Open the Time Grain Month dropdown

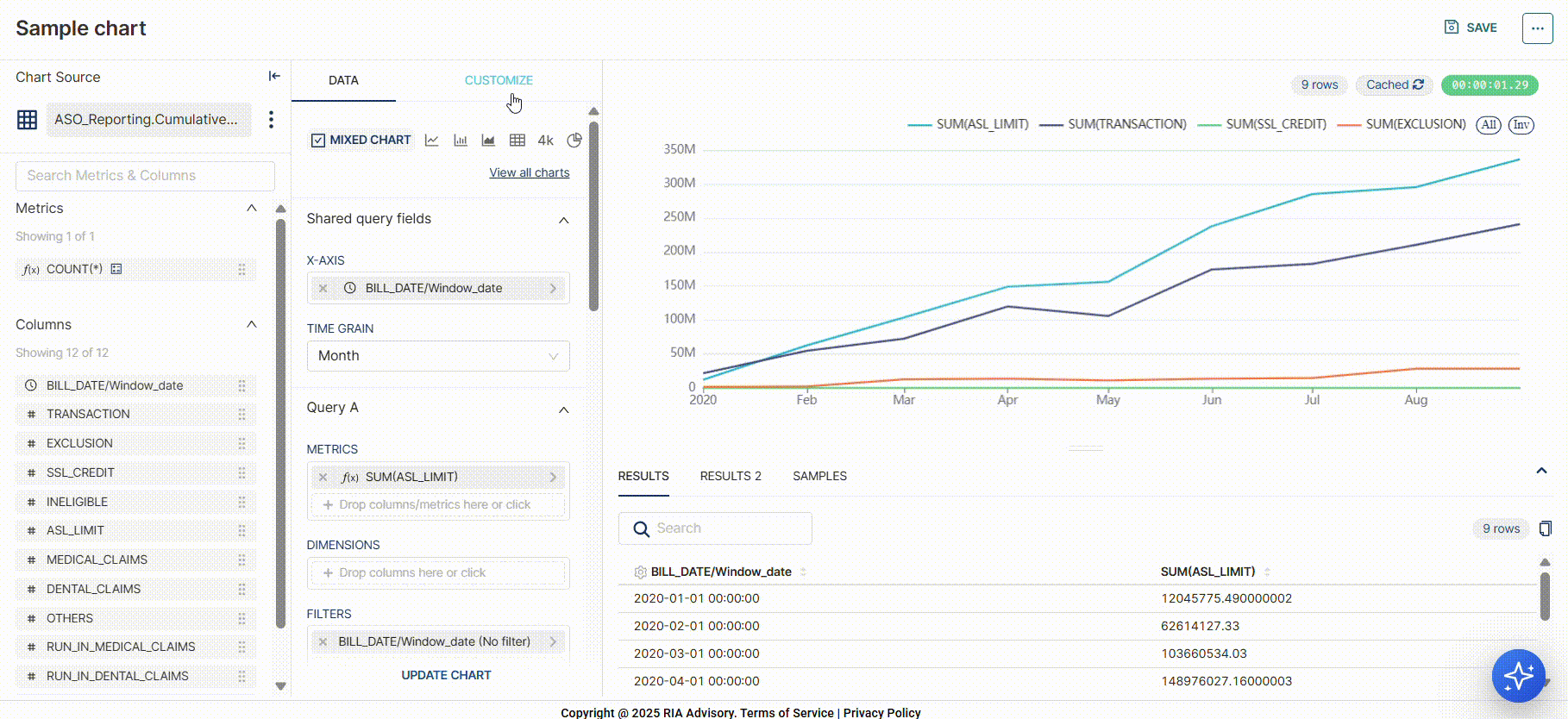[438, 356]
